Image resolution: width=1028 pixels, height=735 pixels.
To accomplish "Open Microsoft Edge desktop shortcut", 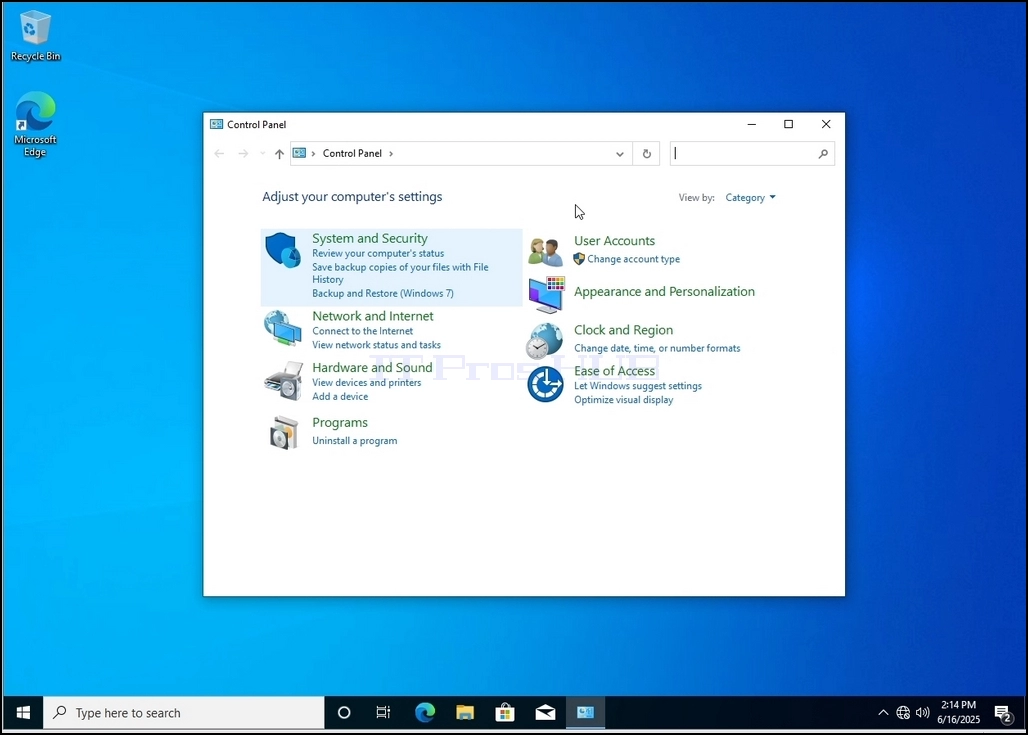I will coord(35,125).
